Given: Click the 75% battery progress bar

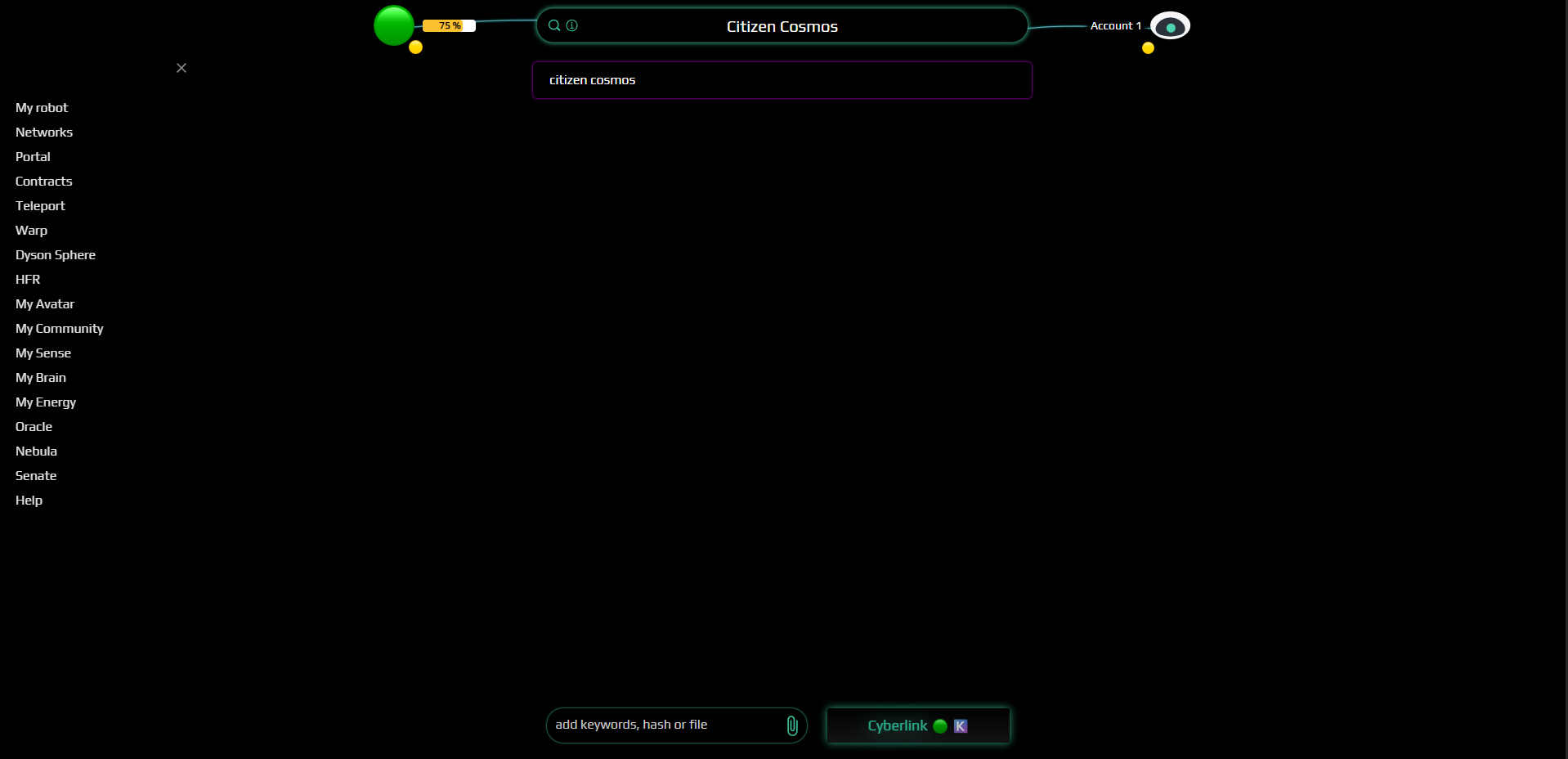Looking at the screenshot, I should pos(449,25).
